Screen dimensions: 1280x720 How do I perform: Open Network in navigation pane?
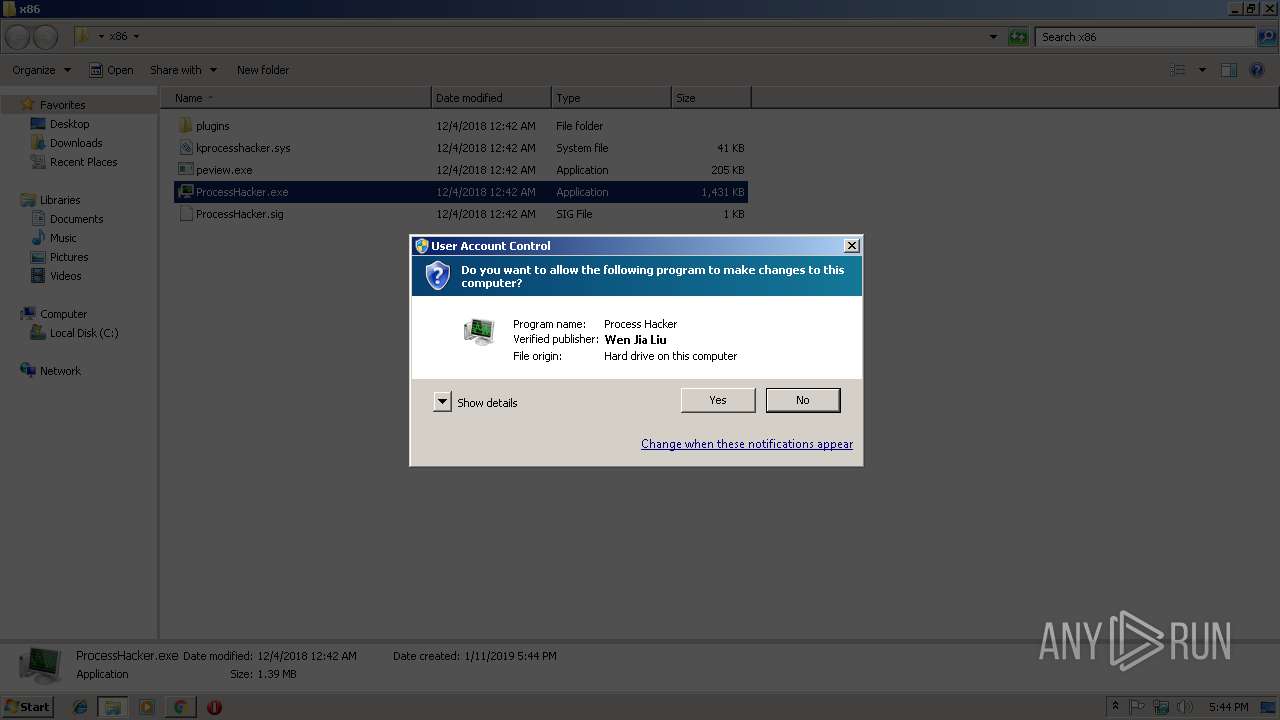60,371
